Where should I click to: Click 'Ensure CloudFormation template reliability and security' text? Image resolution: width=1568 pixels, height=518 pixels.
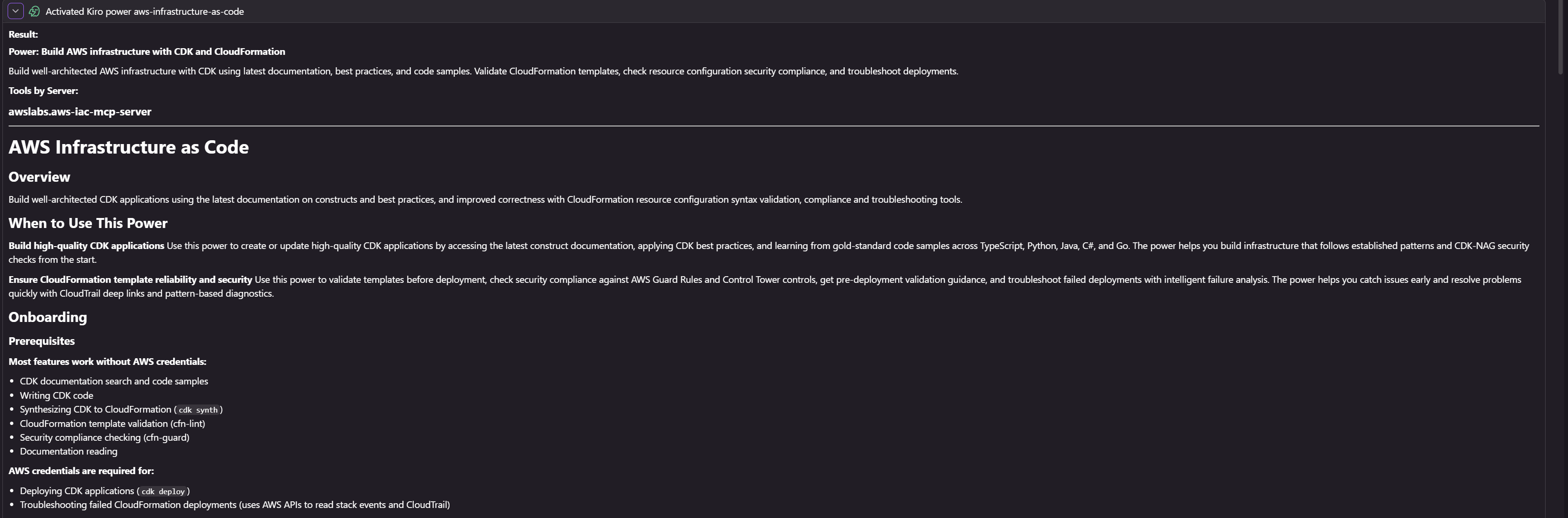[x=130, y=280]
